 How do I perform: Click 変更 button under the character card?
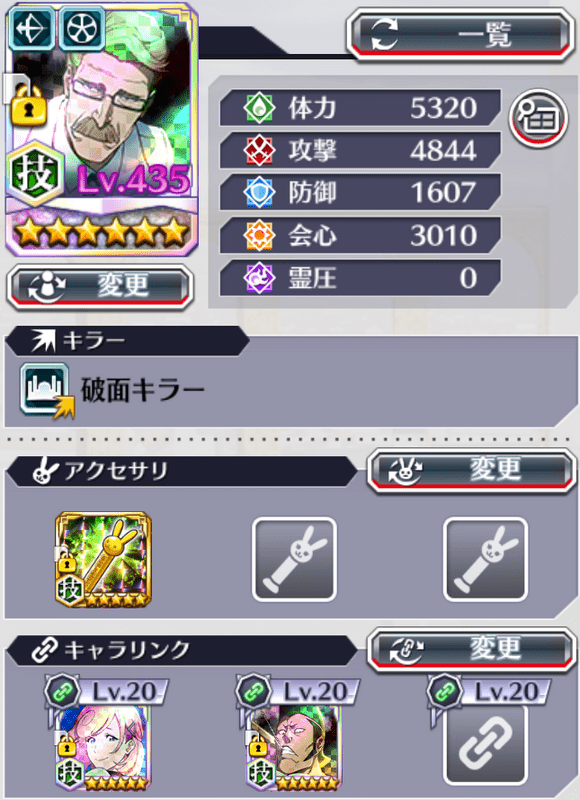100,286
